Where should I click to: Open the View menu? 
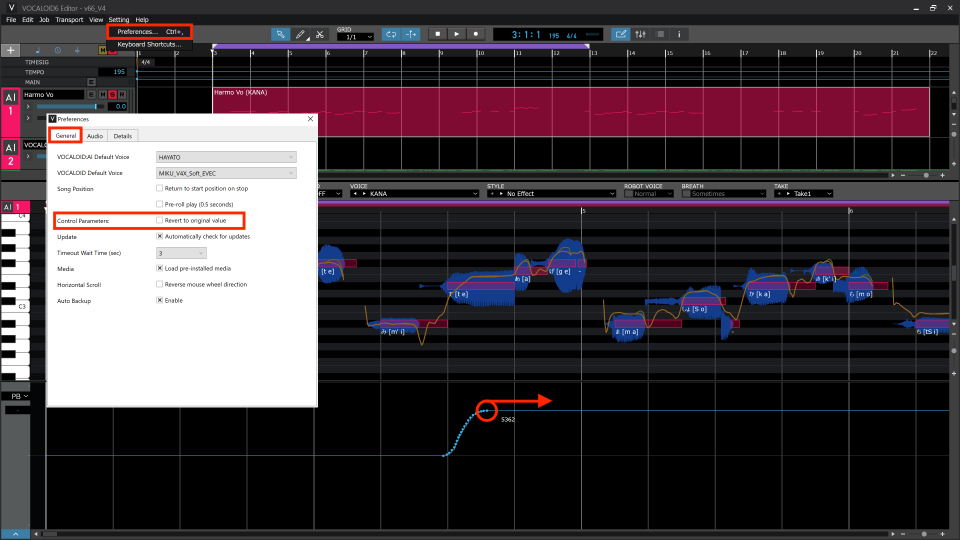(96, 20)
